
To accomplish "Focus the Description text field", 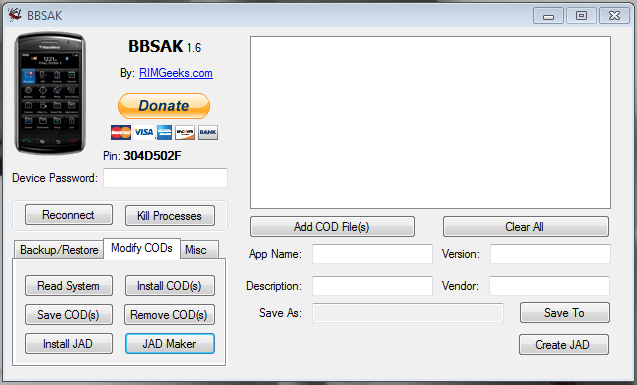I will click(372, 286).
